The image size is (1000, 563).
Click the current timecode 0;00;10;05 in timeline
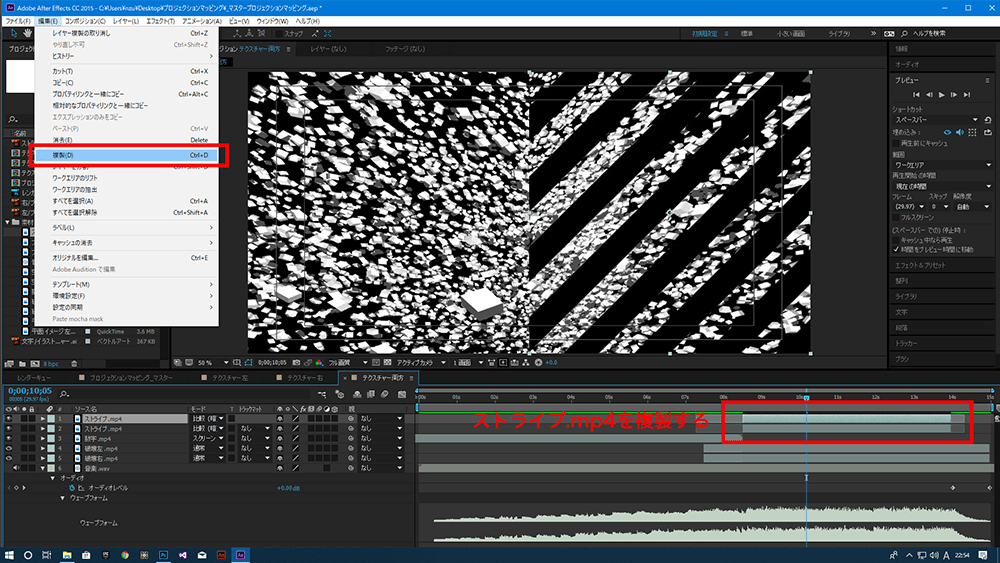[28, 390]
